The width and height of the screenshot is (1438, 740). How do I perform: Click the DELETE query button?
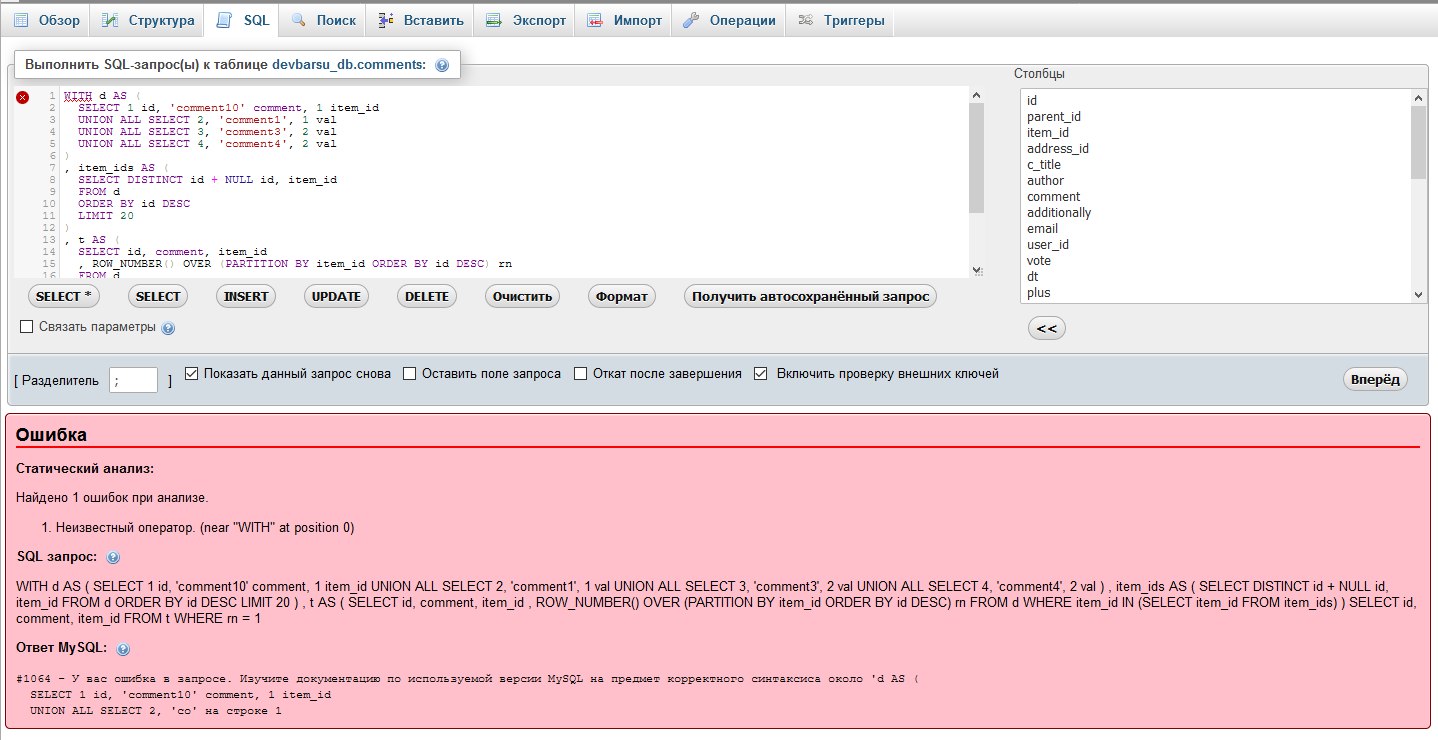[x=427, y=296]
